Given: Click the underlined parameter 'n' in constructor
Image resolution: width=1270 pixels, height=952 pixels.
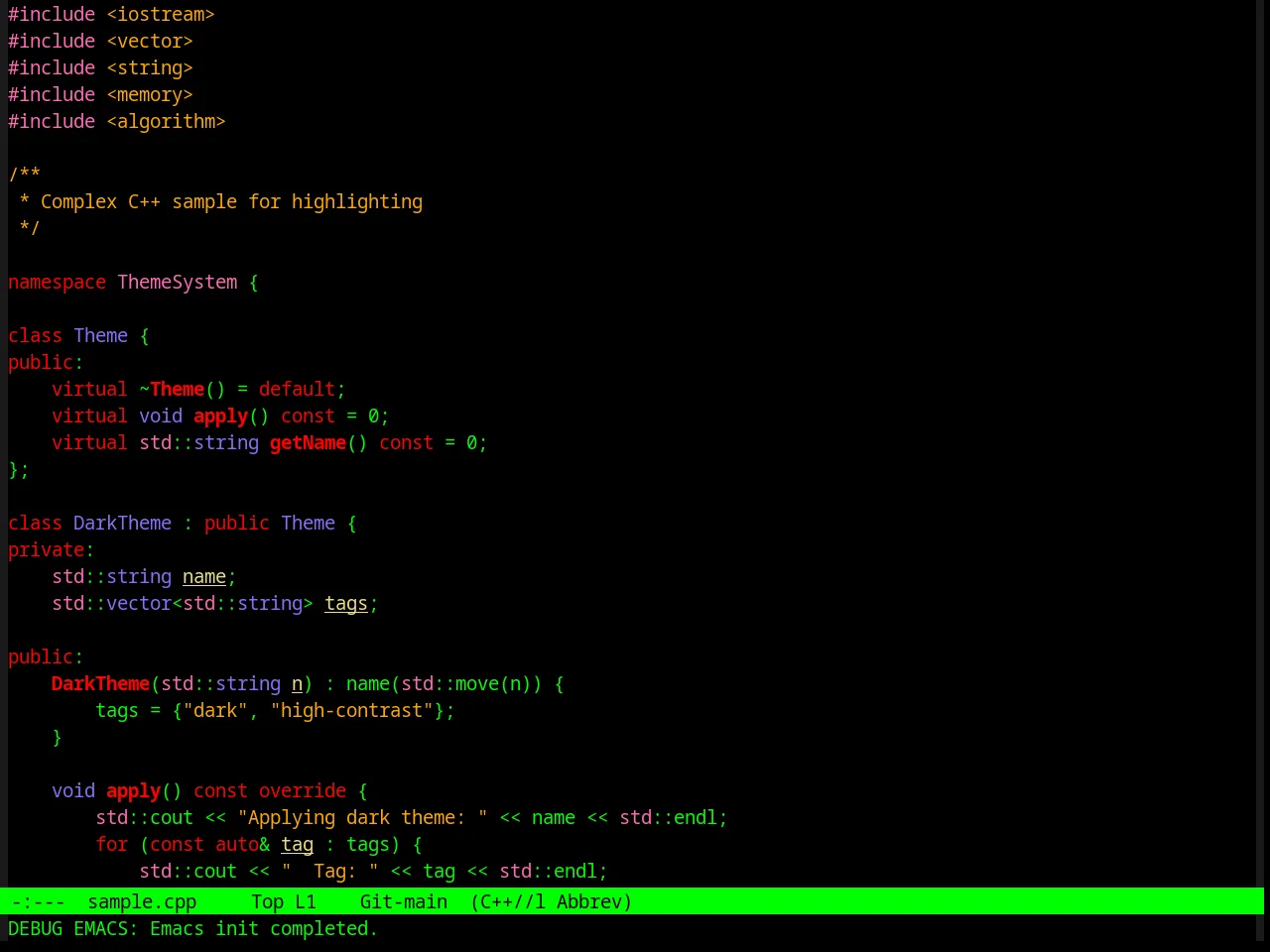Looking at the screenshot, I should pos(297,683).
